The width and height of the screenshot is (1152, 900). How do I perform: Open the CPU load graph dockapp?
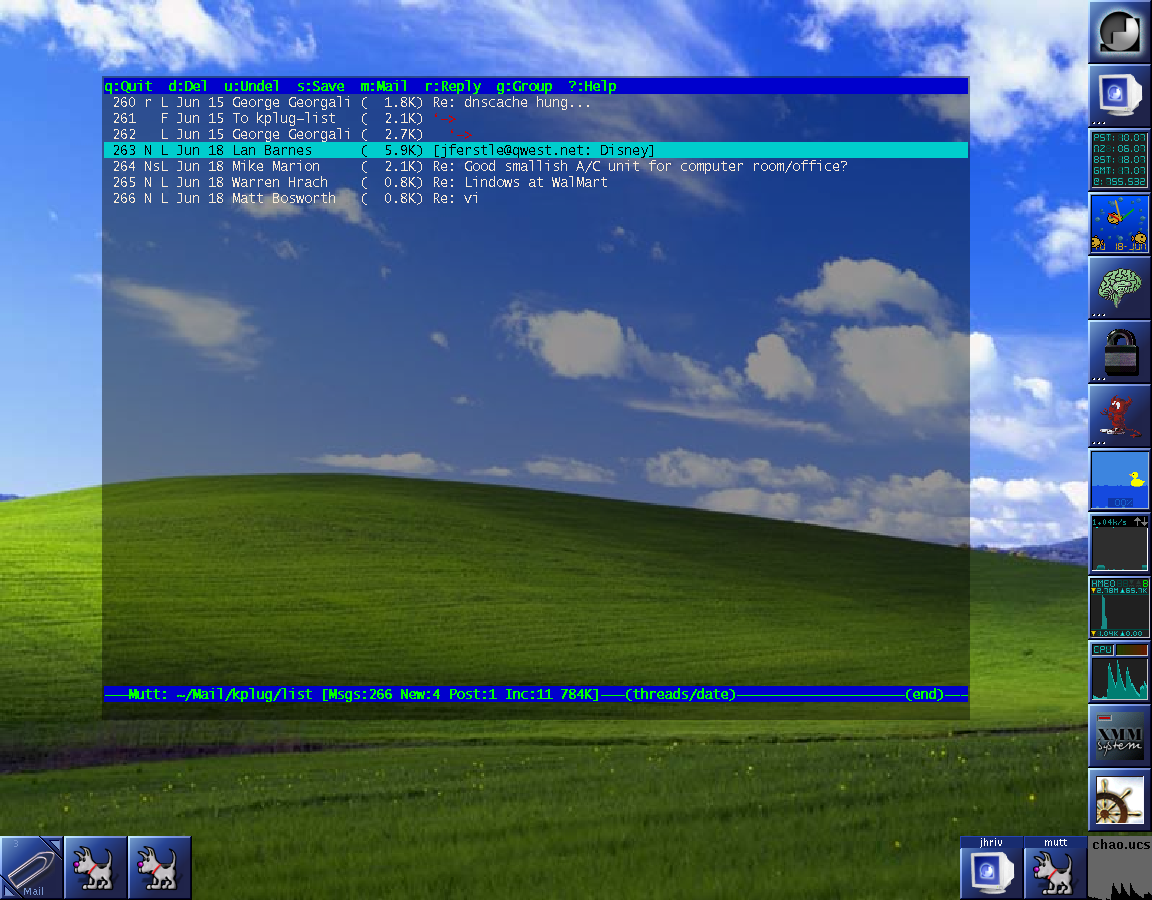pos(1120,672)
